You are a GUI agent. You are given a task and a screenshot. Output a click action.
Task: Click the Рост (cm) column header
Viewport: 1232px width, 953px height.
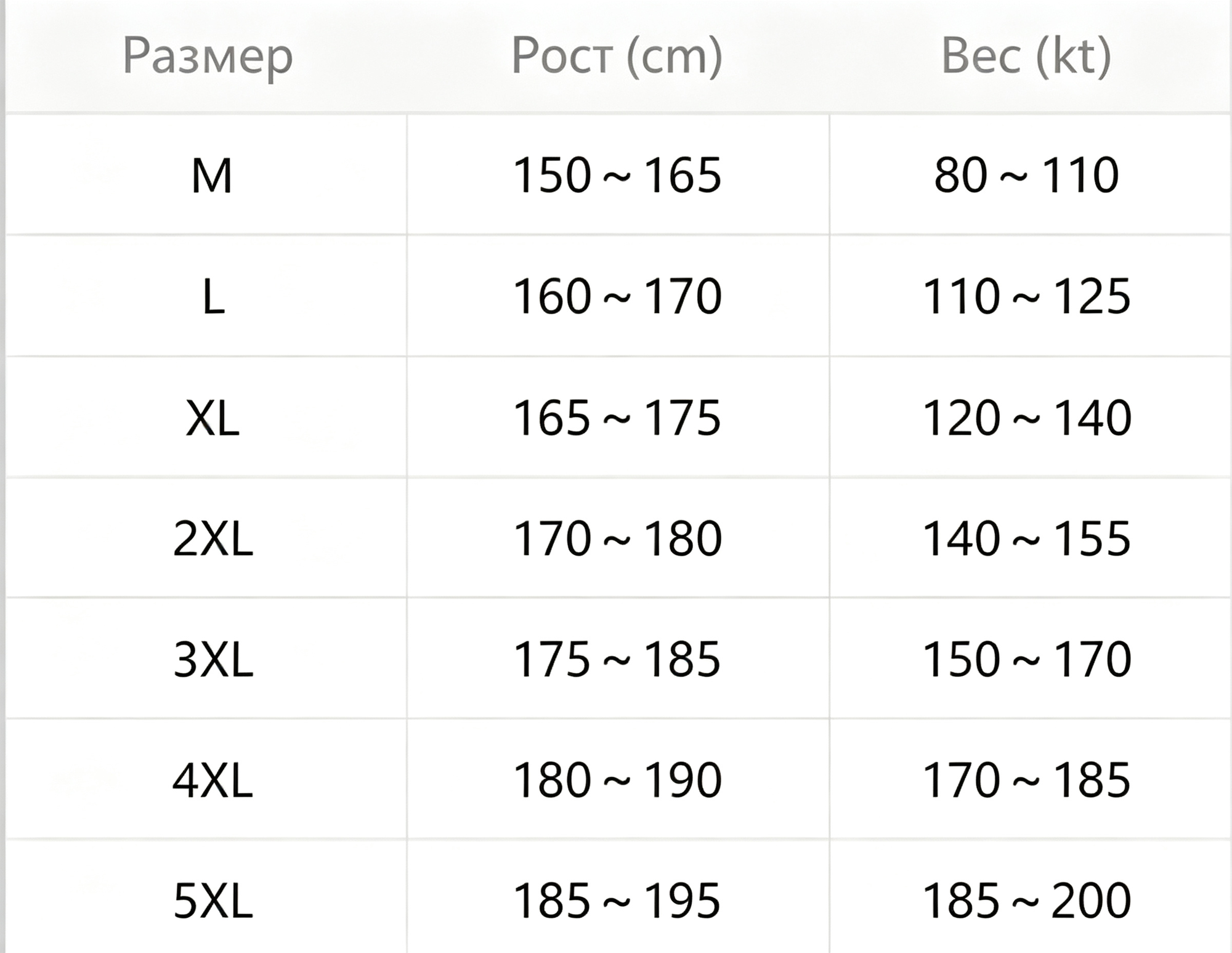pos(617,56)
